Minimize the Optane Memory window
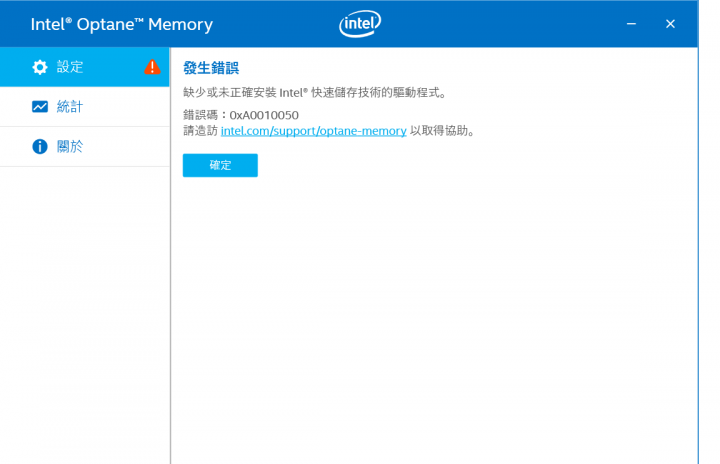The image size is (720, 464). (631, 24)
